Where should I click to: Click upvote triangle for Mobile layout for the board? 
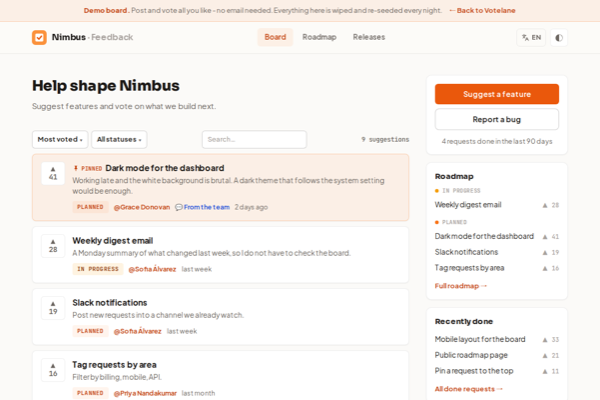pos(545,340)
